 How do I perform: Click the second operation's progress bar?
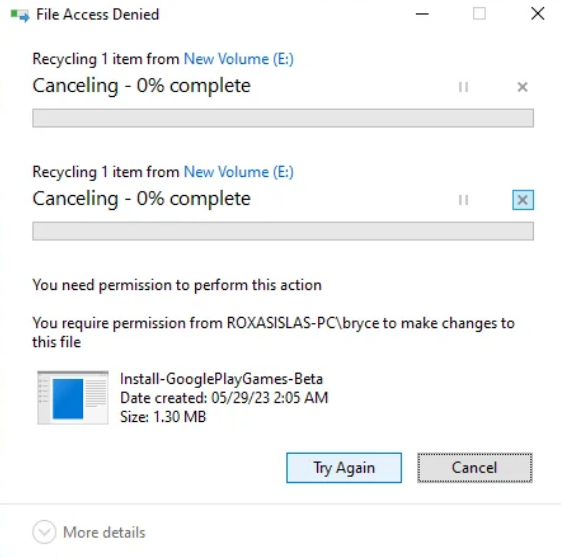point(283,231)
